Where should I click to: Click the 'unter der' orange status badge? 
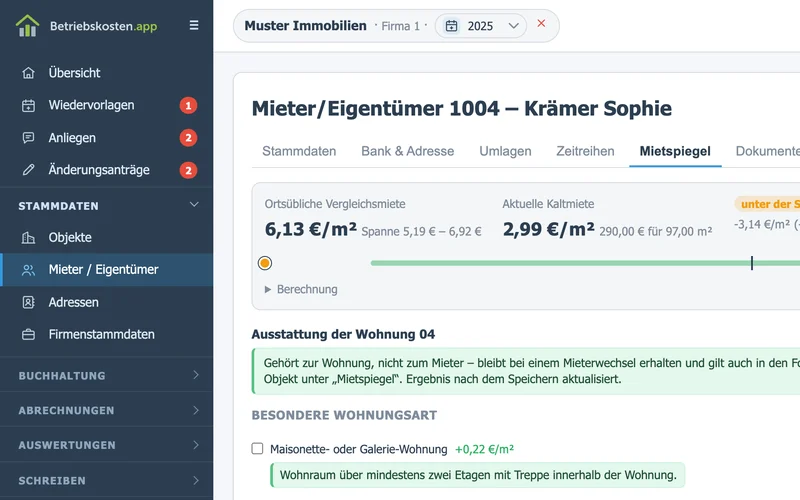[767, 204]
